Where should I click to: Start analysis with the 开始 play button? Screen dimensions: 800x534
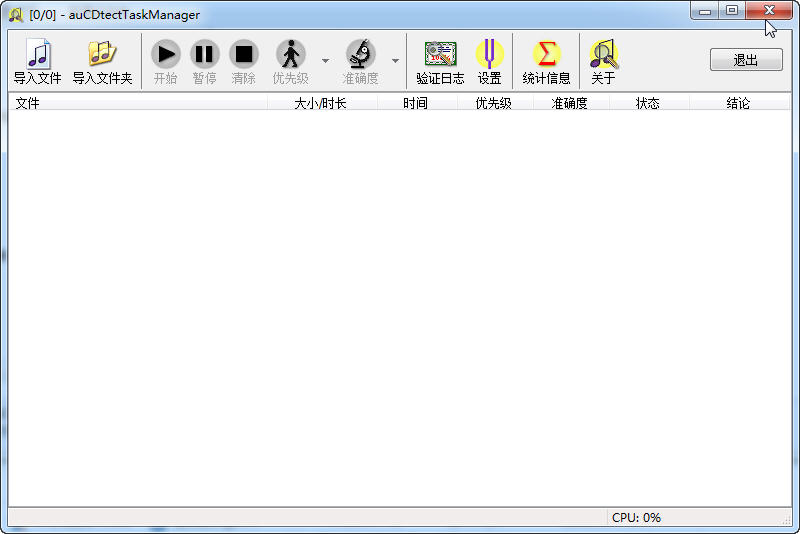coord(166,61)
